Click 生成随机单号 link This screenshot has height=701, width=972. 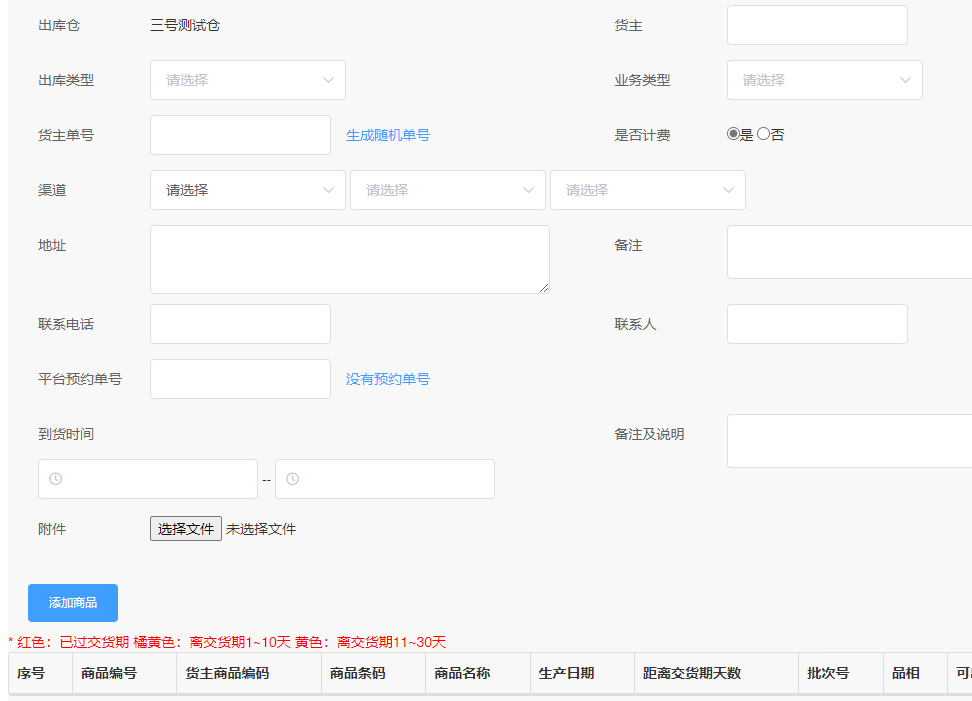pos(388,135)
